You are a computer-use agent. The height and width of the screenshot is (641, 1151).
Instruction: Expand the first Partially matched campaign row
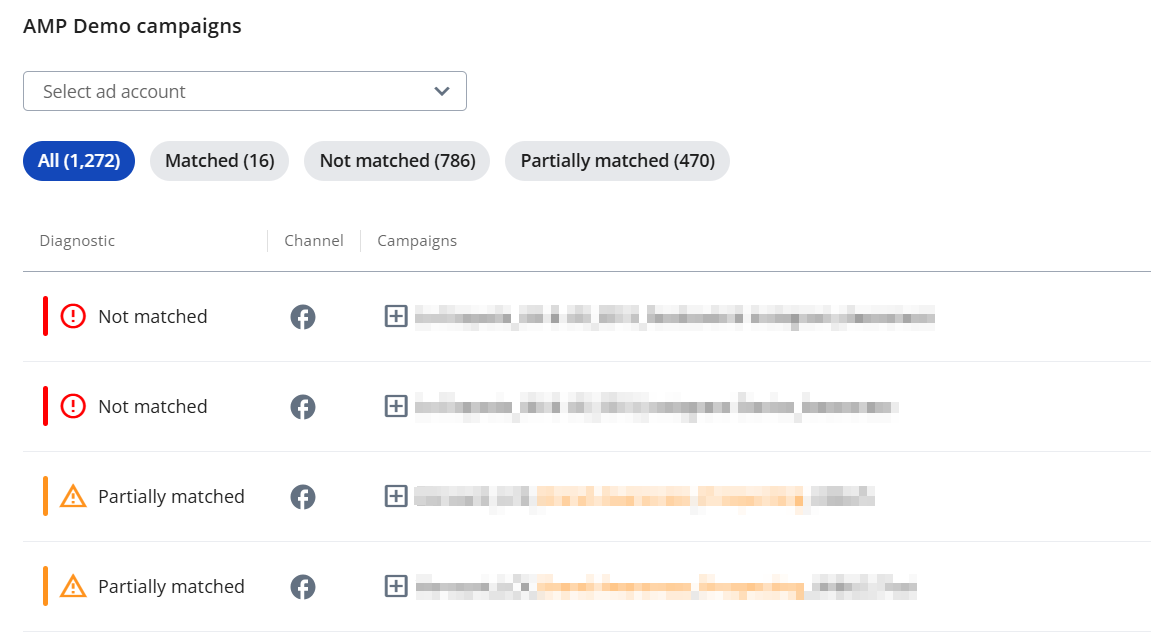click(x=396, y=496)
